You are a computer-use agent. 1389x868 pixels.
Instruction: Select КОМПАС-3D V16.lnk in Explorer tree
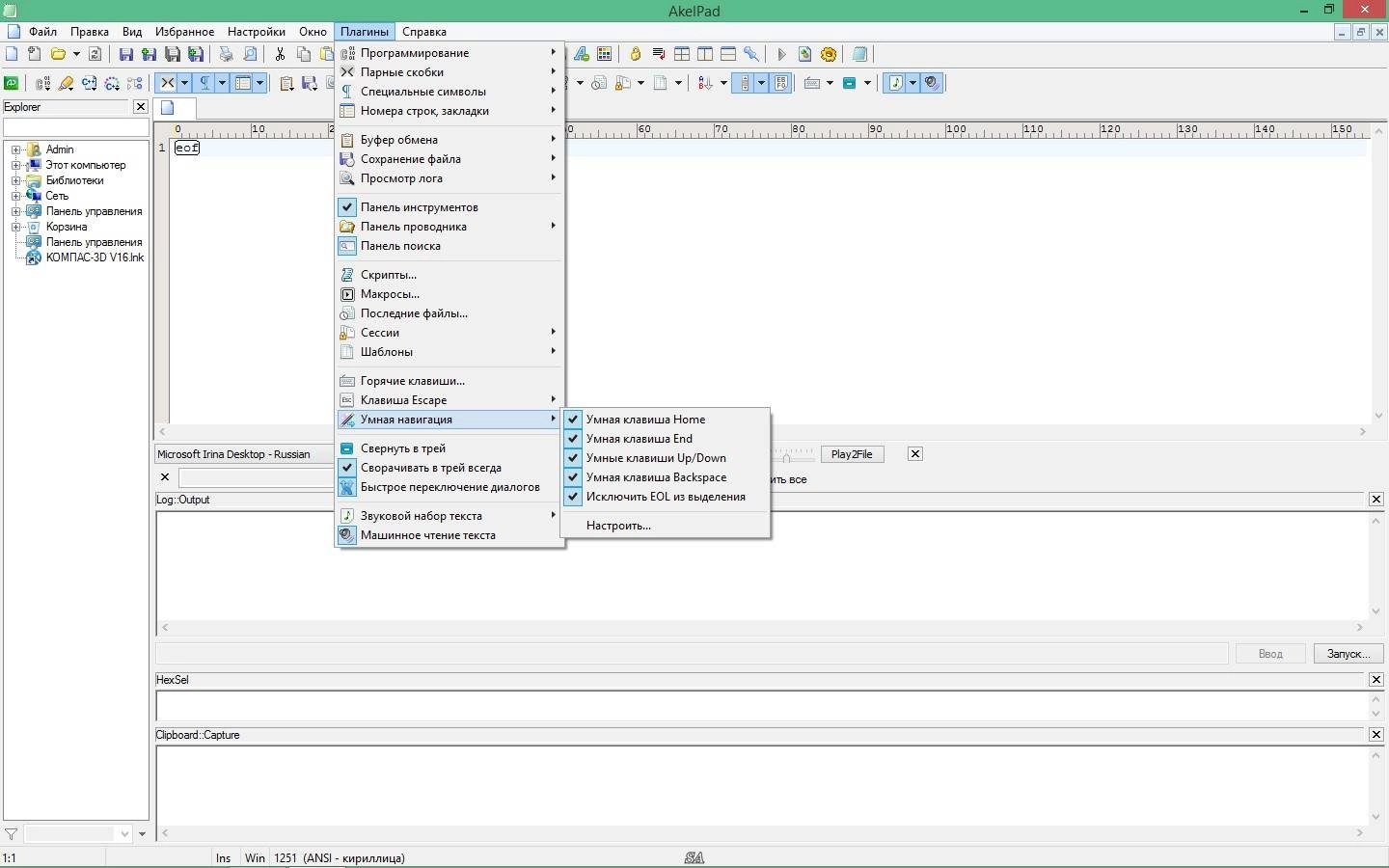[95, 258]
